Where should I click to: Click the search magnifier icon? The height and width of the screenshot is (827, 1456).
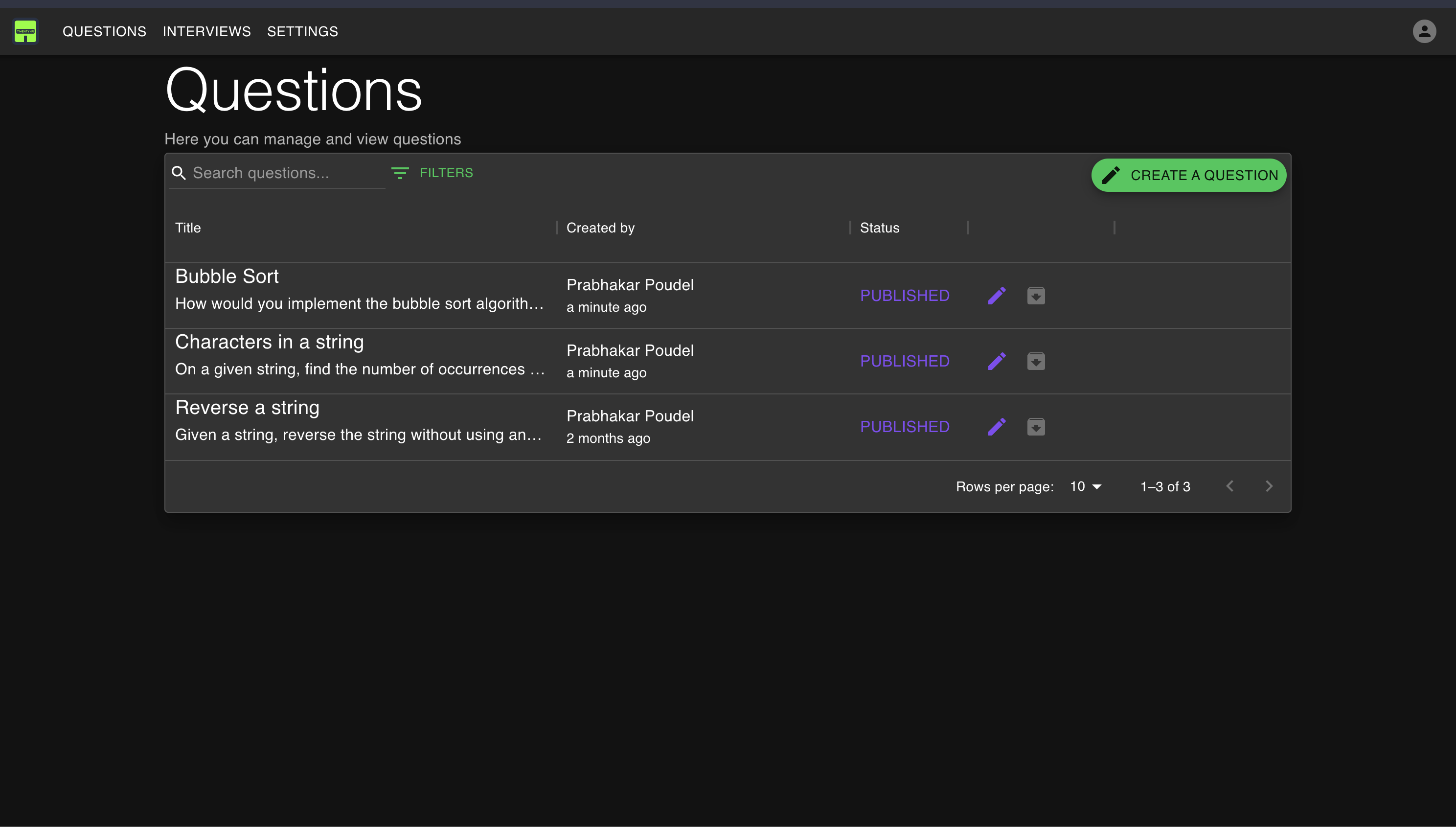pos(179,173)
